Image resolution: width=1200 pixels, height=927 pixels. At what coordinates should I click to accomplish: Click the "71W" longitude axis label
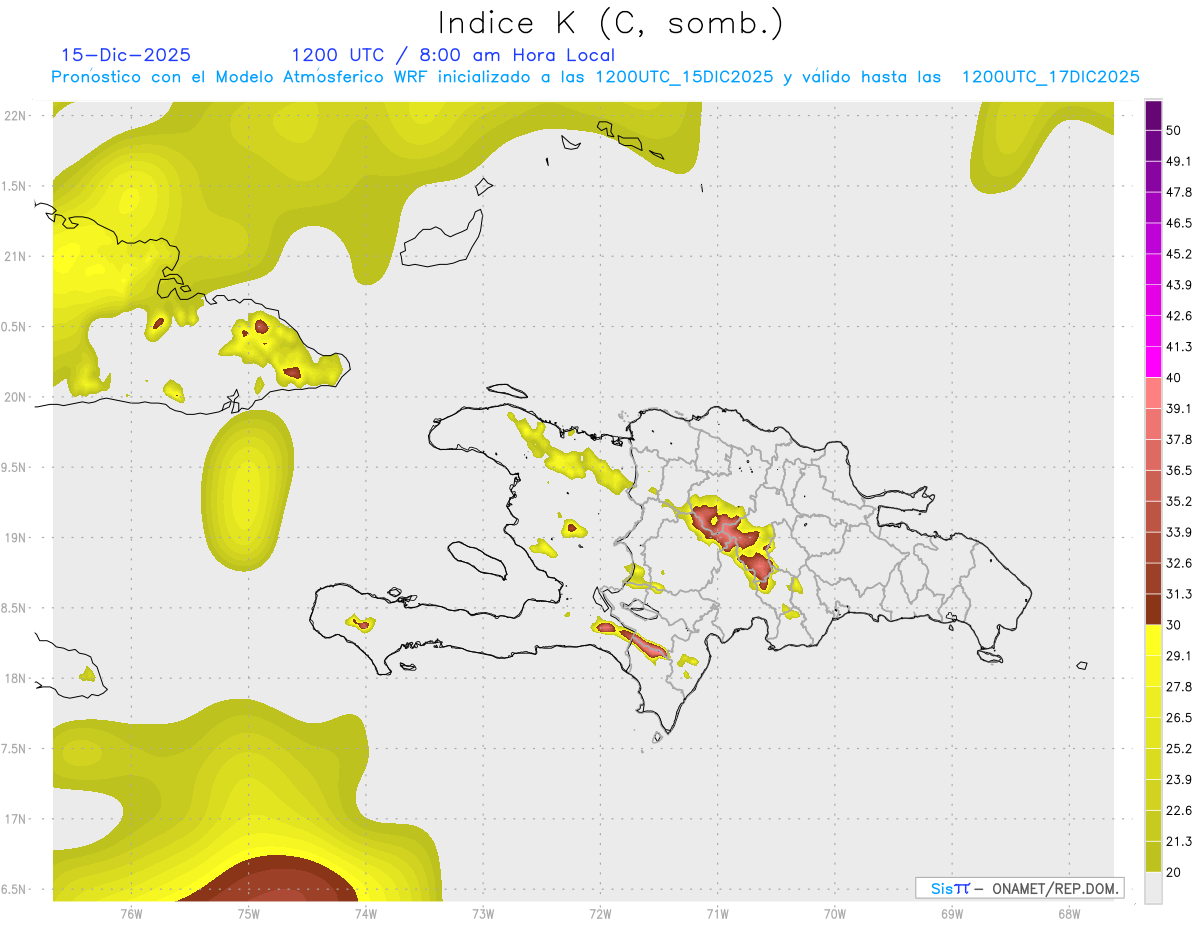point(717,913)
